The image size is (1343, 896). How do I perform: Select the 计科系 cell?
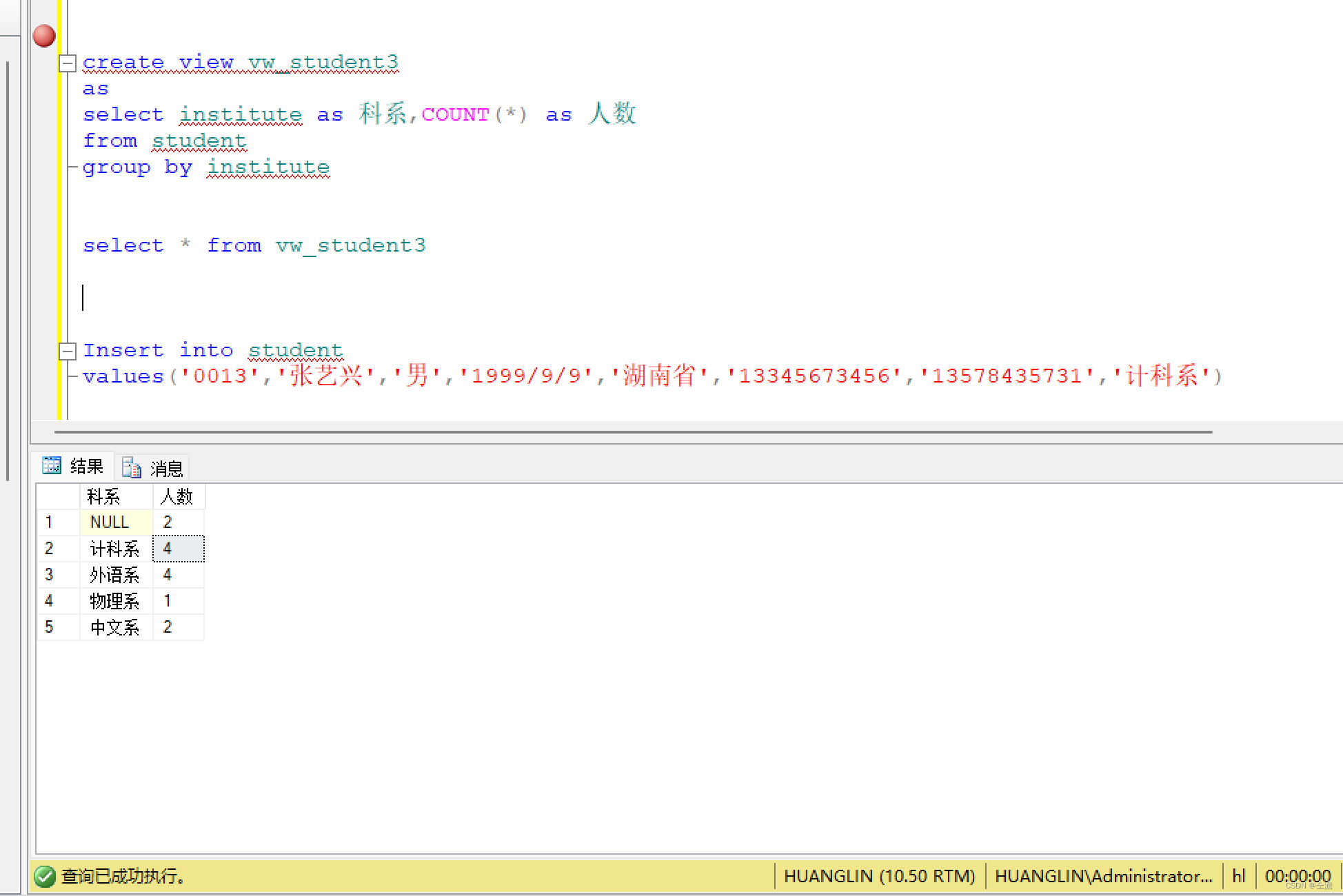tap(116, 549)
